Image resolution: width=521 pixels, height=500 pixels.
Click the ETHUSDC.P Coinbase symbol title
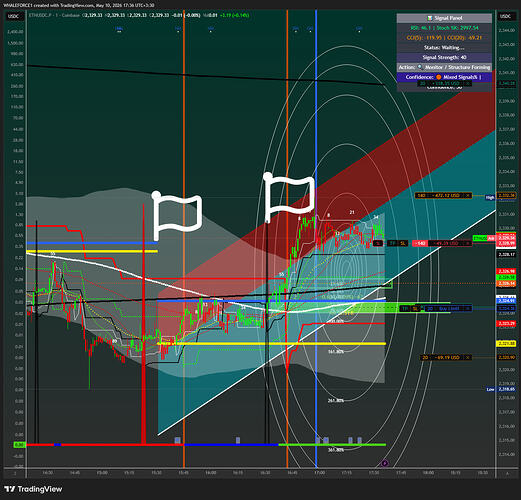54,15
